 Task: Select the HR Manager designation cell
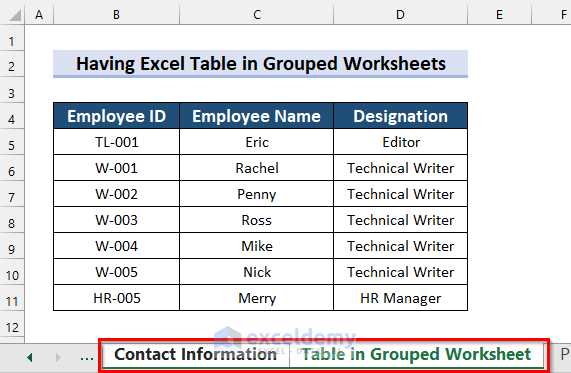[x=401, y=298]
